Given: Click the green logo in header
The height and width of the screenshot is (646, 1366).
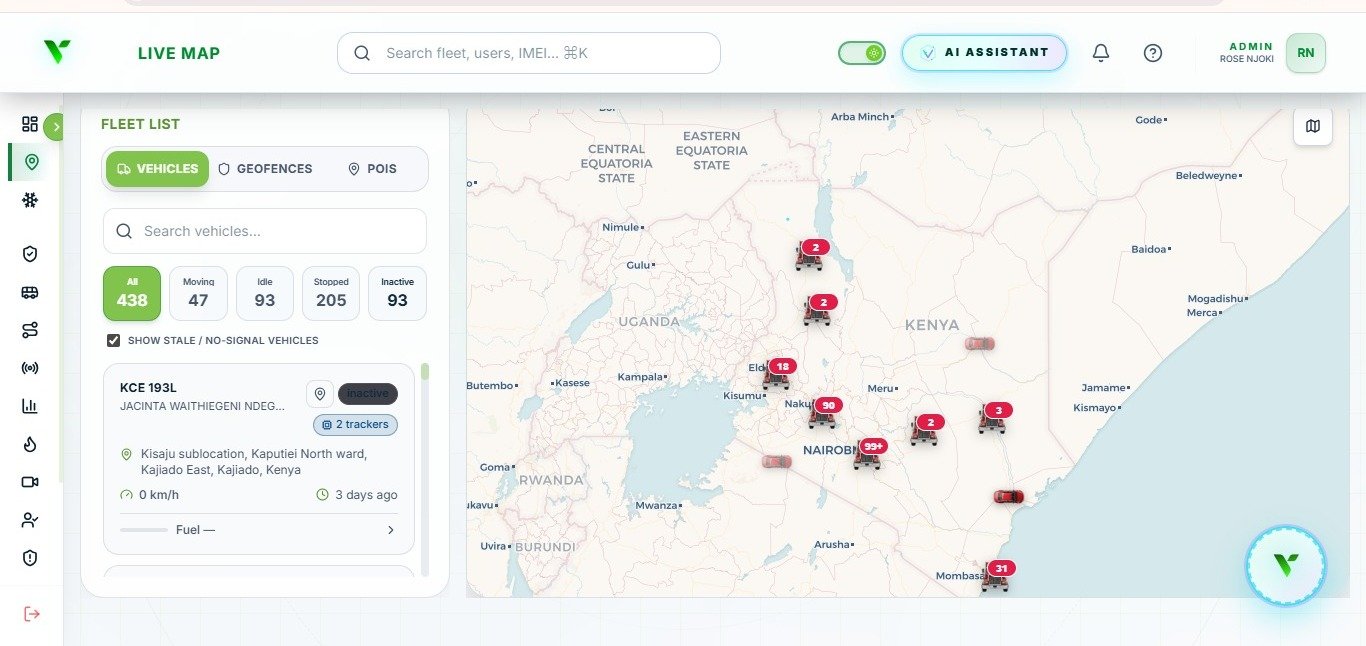Looking at the screenshot, I should point(57,52).
